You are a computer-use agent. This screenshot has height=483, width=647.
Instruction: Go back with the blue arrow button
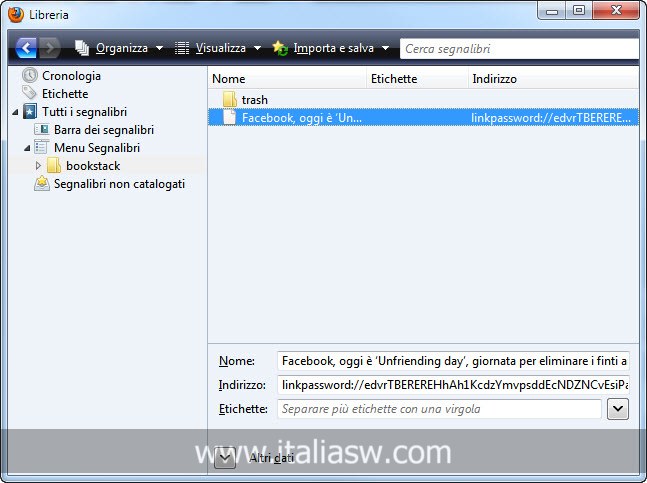point(26,48)
